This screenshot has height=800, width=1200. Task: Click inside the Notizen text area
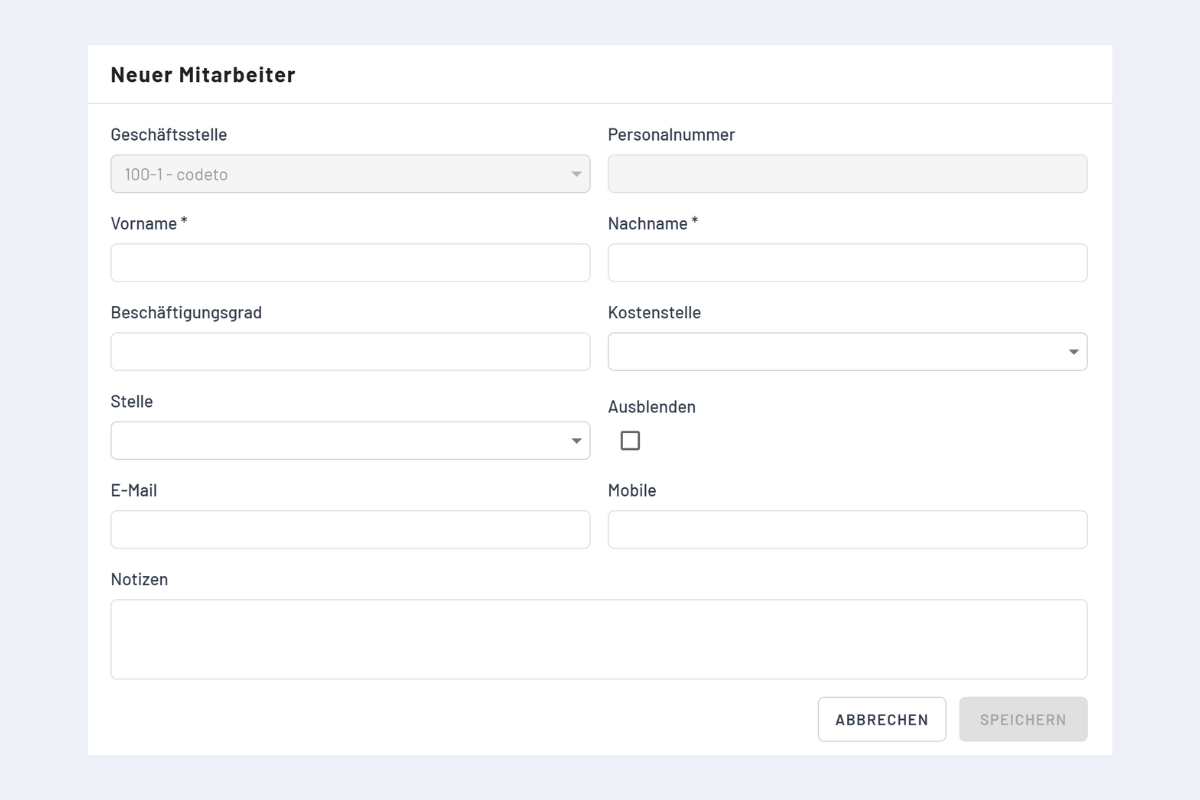point(598,639)
